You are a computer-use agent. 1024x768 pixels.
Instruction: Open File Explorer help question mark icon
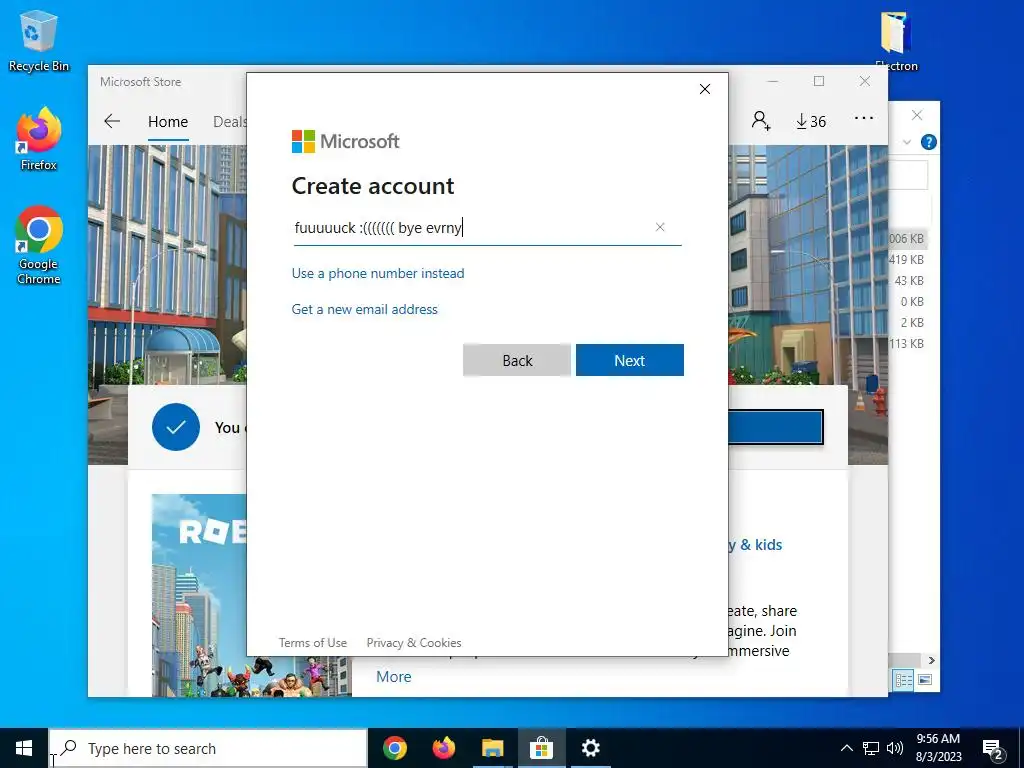[928, 142]
